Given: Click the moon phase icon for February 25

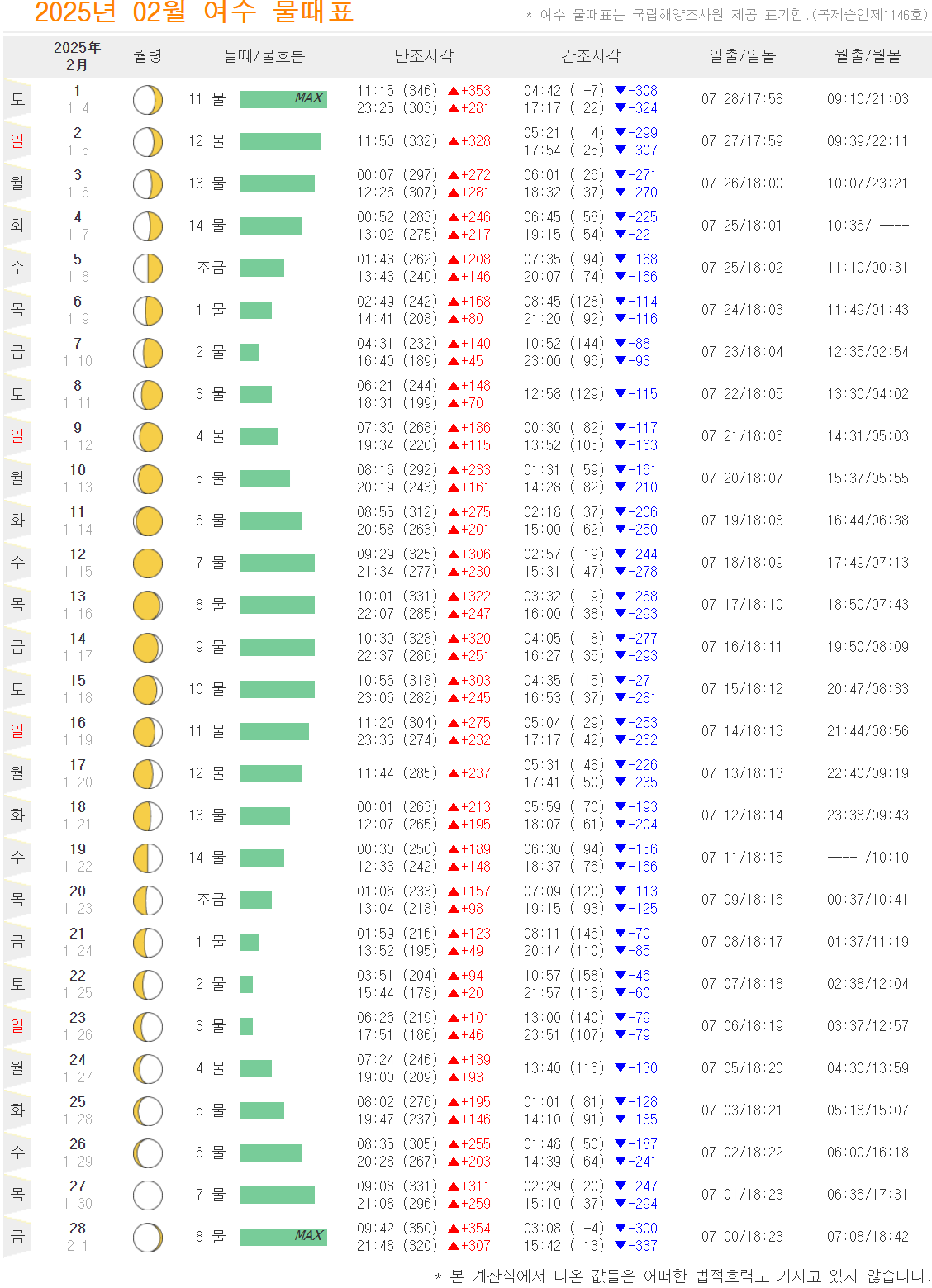Looking at the screenshot, I should (148, 1111).
